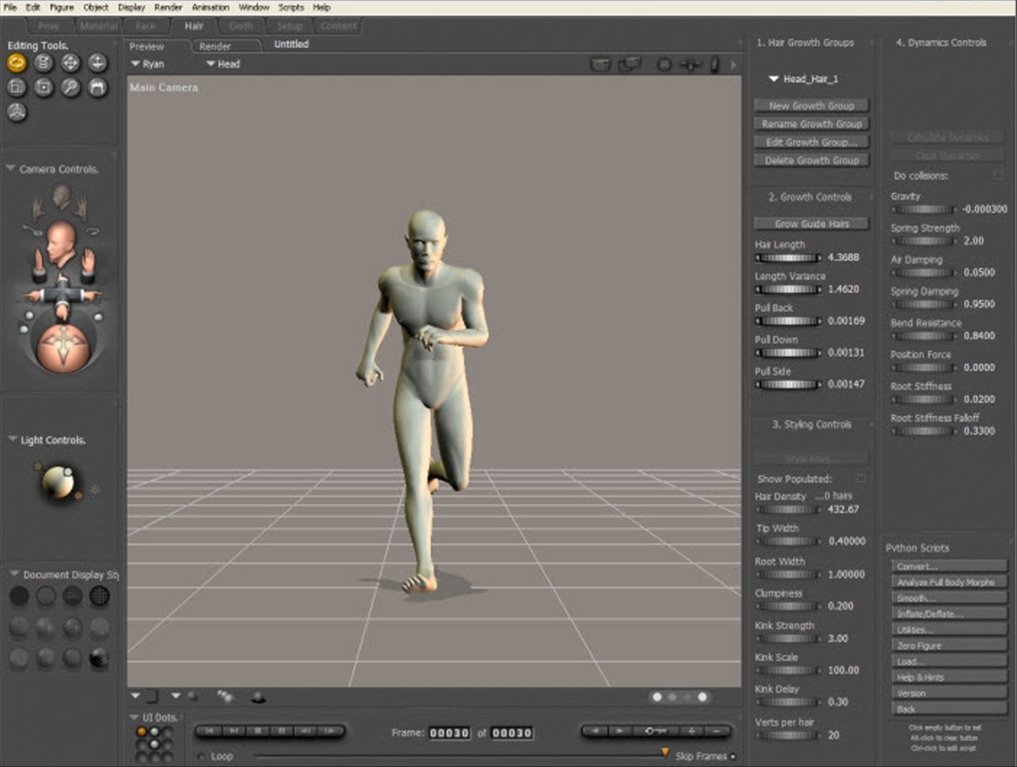Click New Growth Group button
This screenshot has width=1017, height=767.
click(811, 106)
